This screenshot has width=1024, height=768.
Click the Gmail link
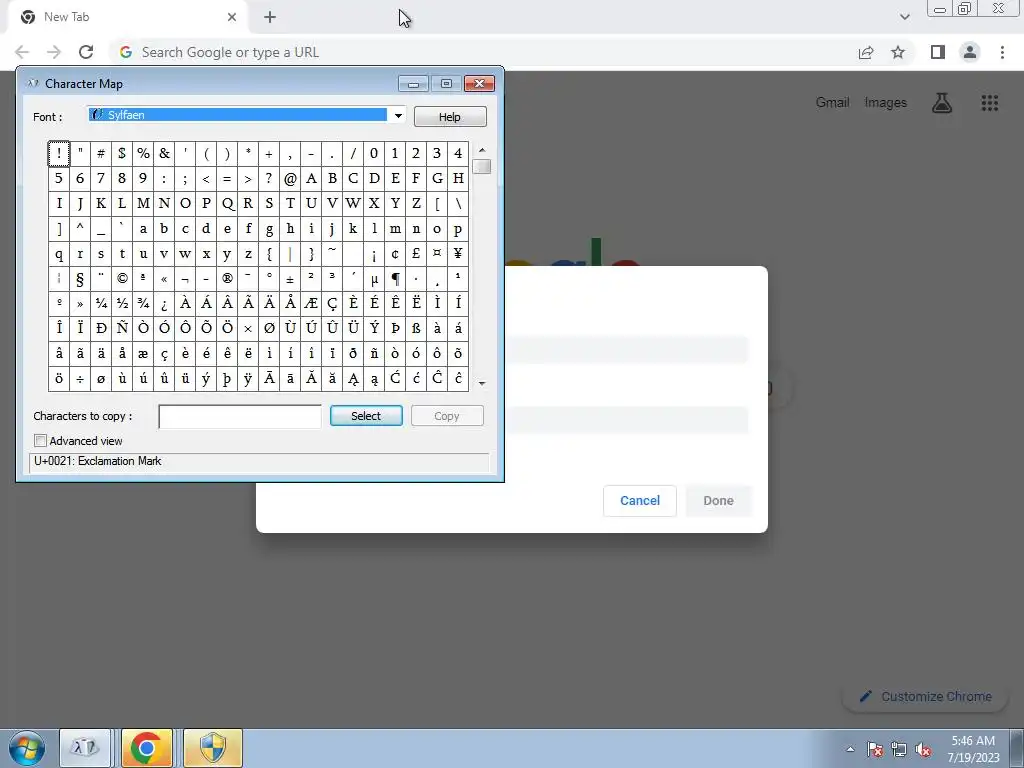[832, 103]
